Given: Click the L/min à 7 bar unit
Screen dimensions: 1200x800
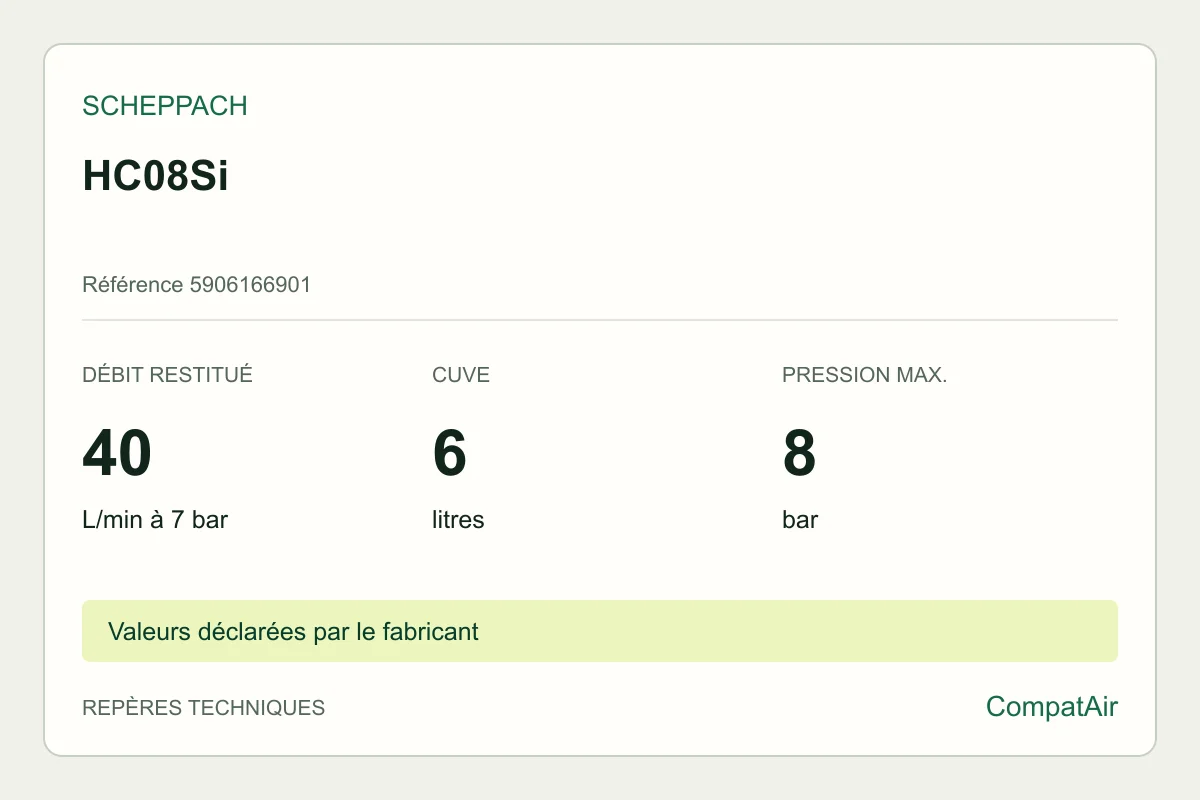Looking at the screenshot, I should [155, 520].
